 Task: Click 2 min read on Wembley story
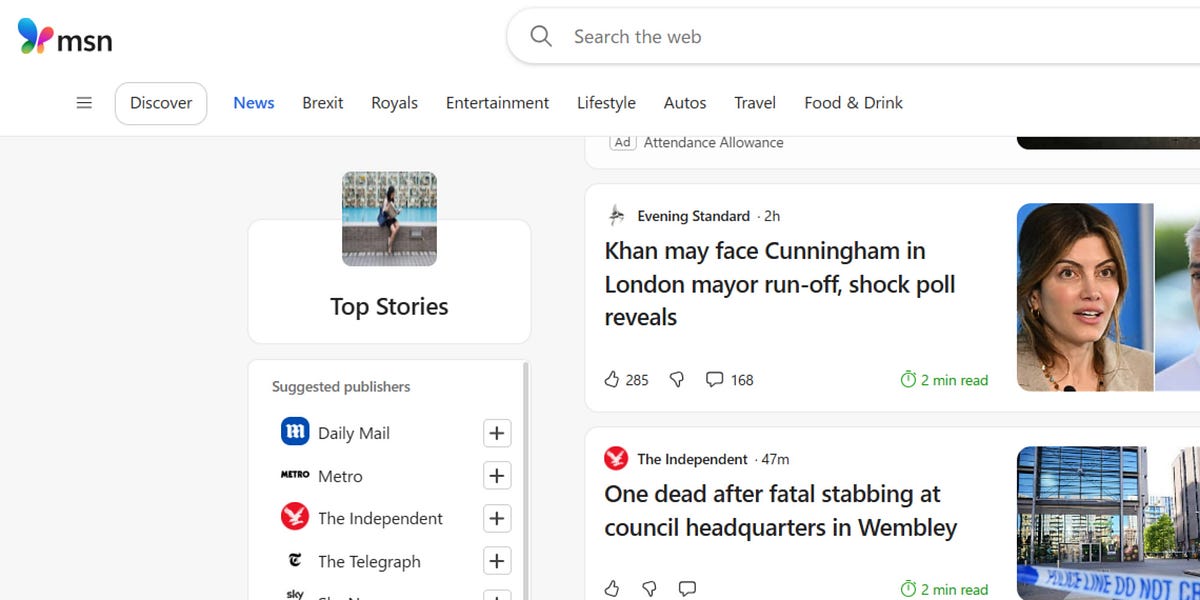click(944, 589)
